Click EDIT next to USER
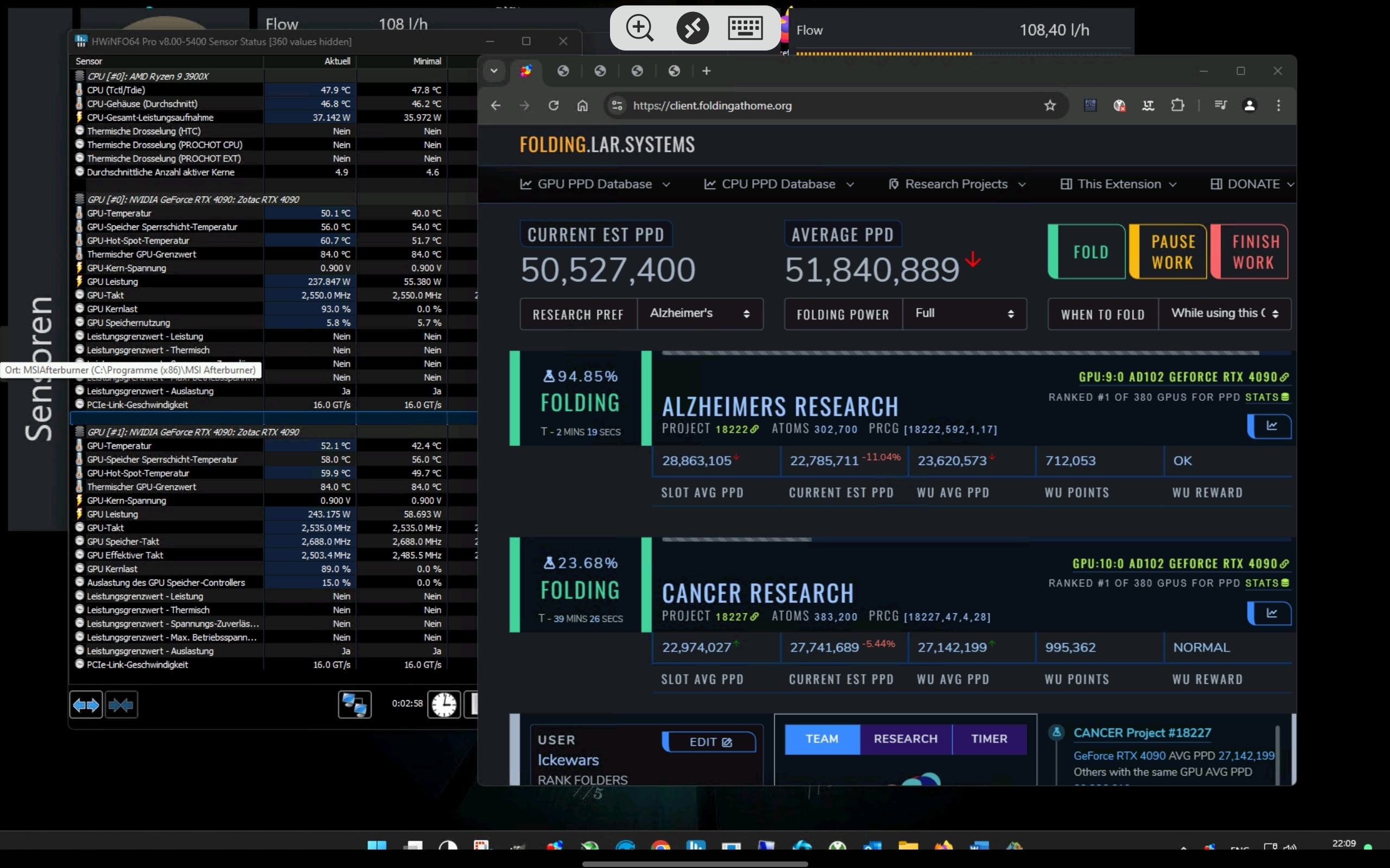Image resolution: width=1390 pixels, height=868 pixels. pos(709,741)
